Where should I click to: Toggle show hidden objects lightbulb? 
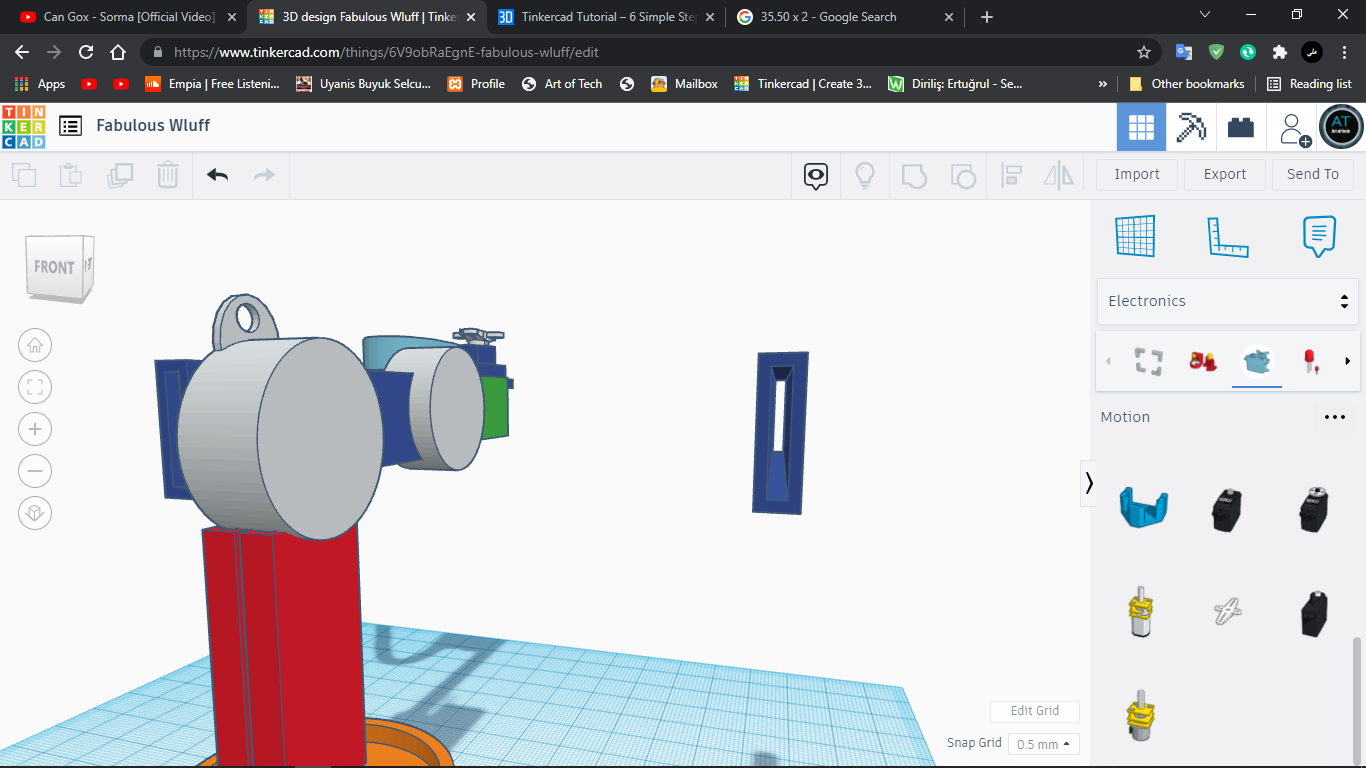tap(864, 175)
